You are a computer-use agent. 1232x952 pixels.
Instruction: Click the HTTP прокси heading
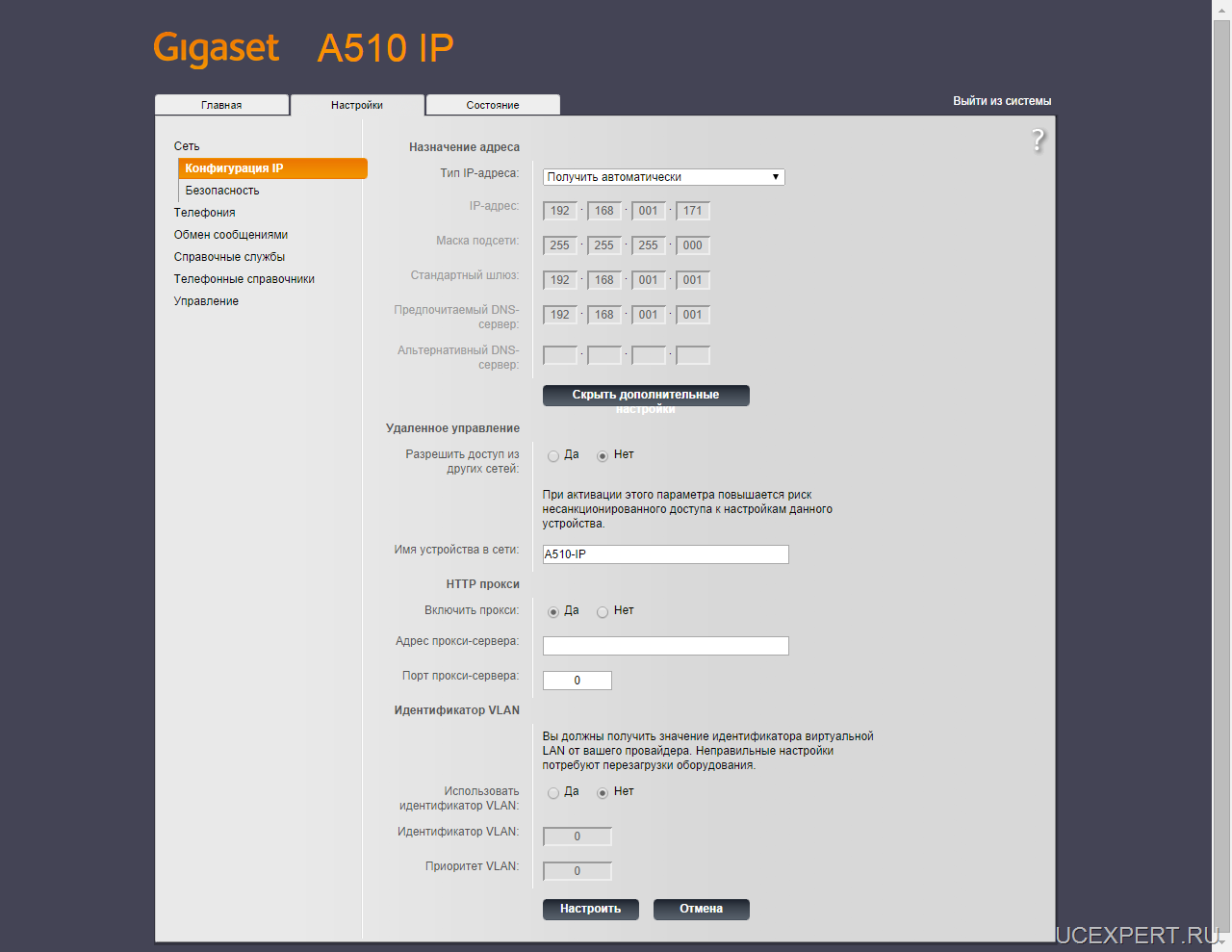click(x=482, y=584)
